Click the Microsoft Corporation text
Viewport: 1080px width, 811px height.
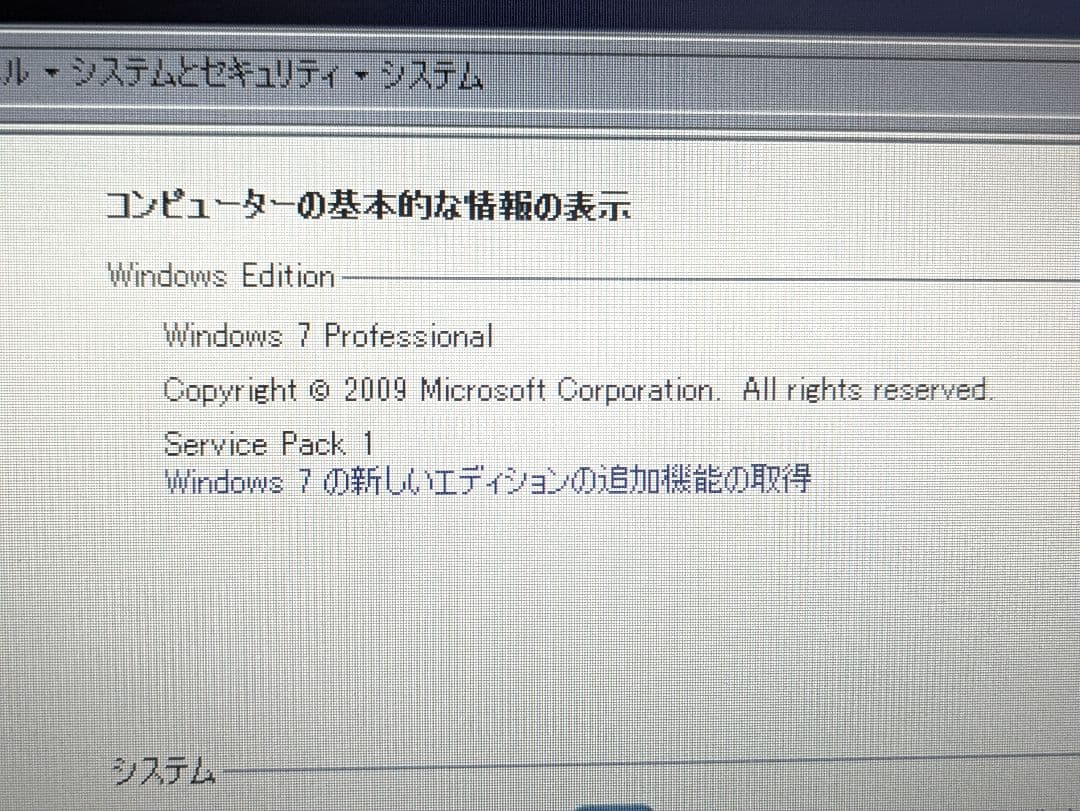pyautogui.click(x=570, y=390)
